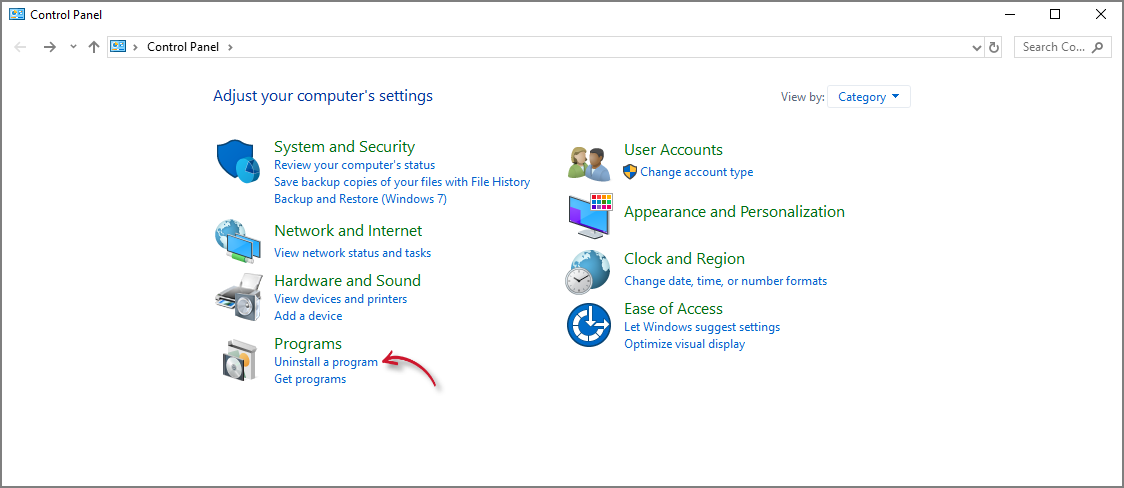This screenshot has width=1124, height=488.
Task: Select Backup and Restore (Windows 7)
Action: click(x=360, y=199)
